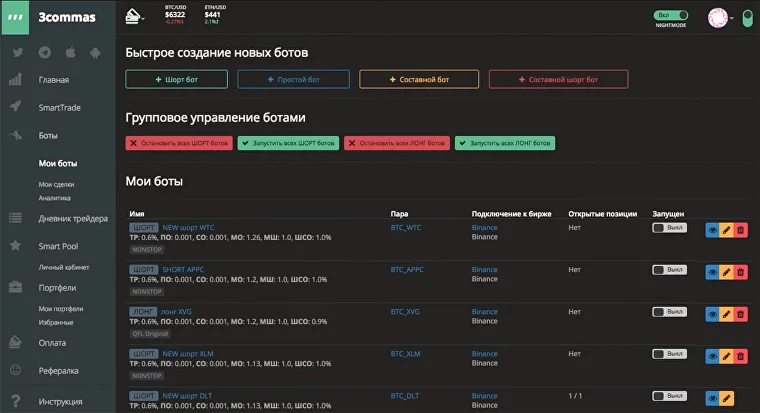Screen dimensions: 760x413
Task: View the NEW шорт WTC bot (eye icon)
Action: point(712,229)
